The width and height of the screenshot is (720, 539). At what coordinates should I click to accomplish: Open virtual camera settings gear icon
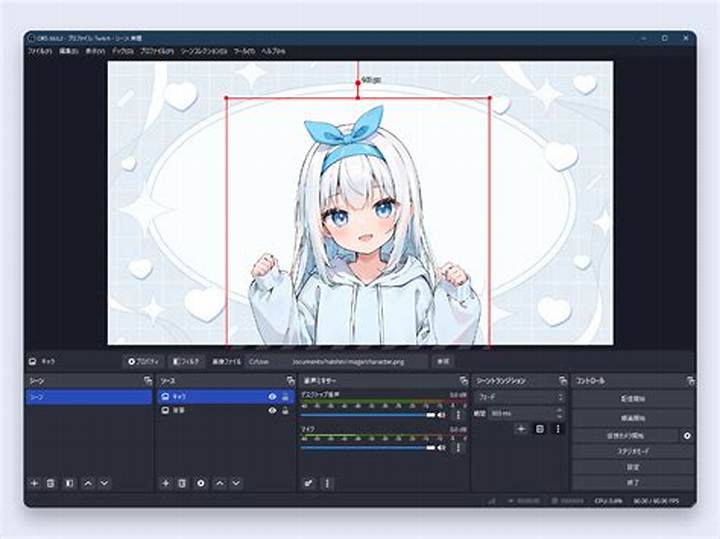(687, 436)
